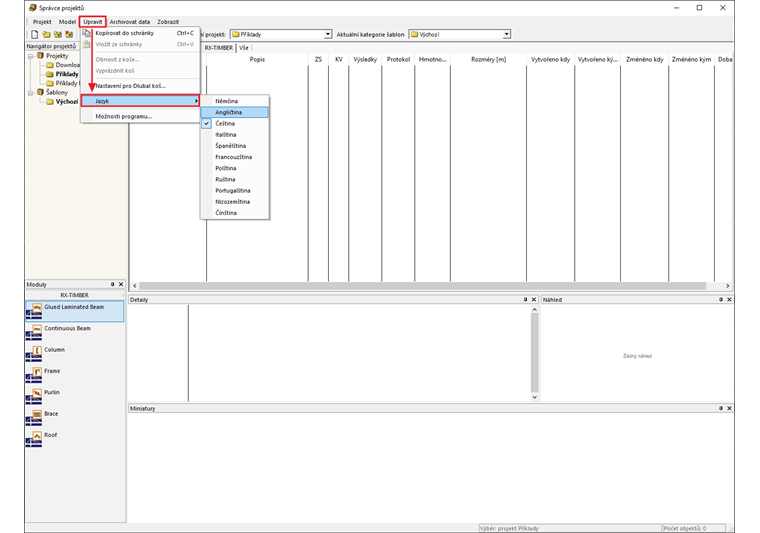Click the horizontal scrollbar left arrow
The height and width of the screenshot is (533, 760).
point(135,286)
